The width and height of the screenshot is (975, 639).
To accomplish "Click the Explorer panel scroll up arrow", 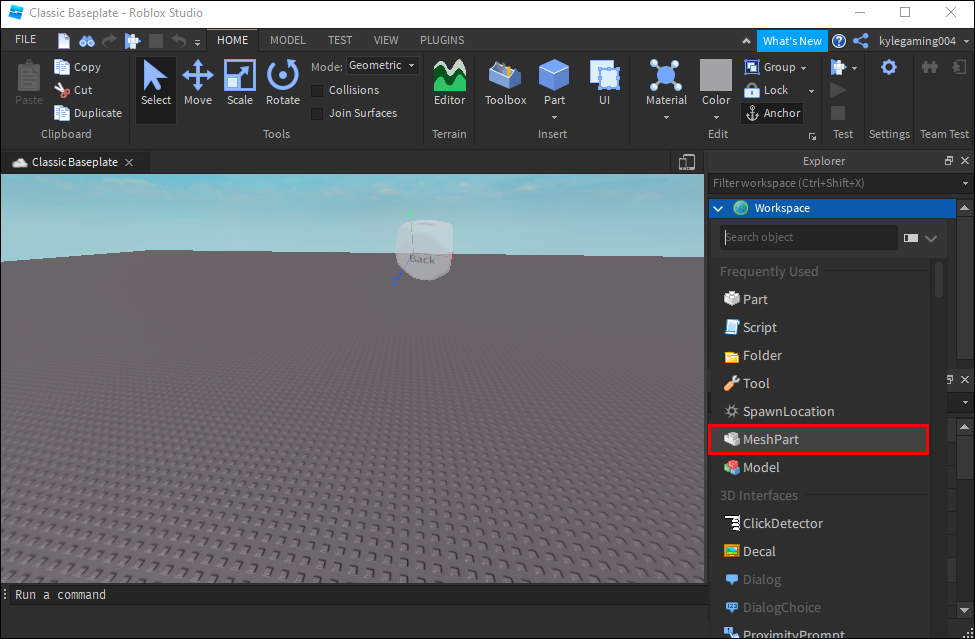I will pyautogui.click(x=964, y=208).
